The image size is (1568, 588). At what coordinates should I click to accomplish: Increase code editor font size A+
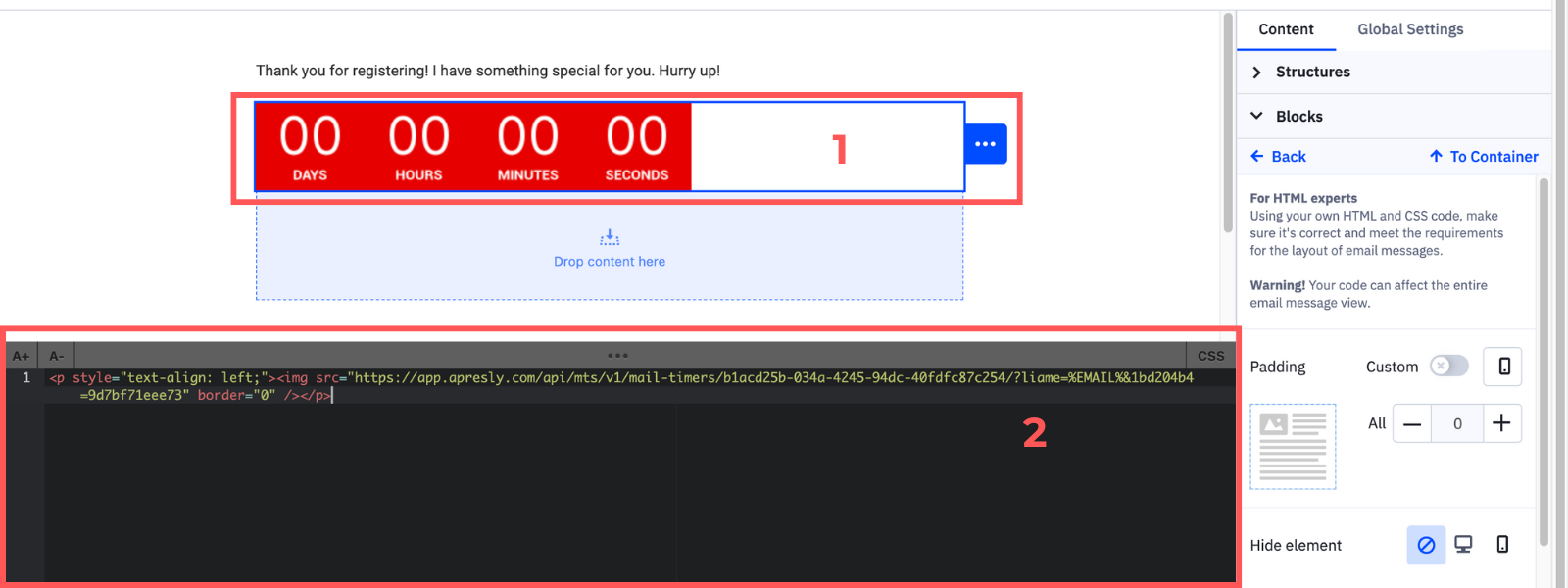[21, 356]
